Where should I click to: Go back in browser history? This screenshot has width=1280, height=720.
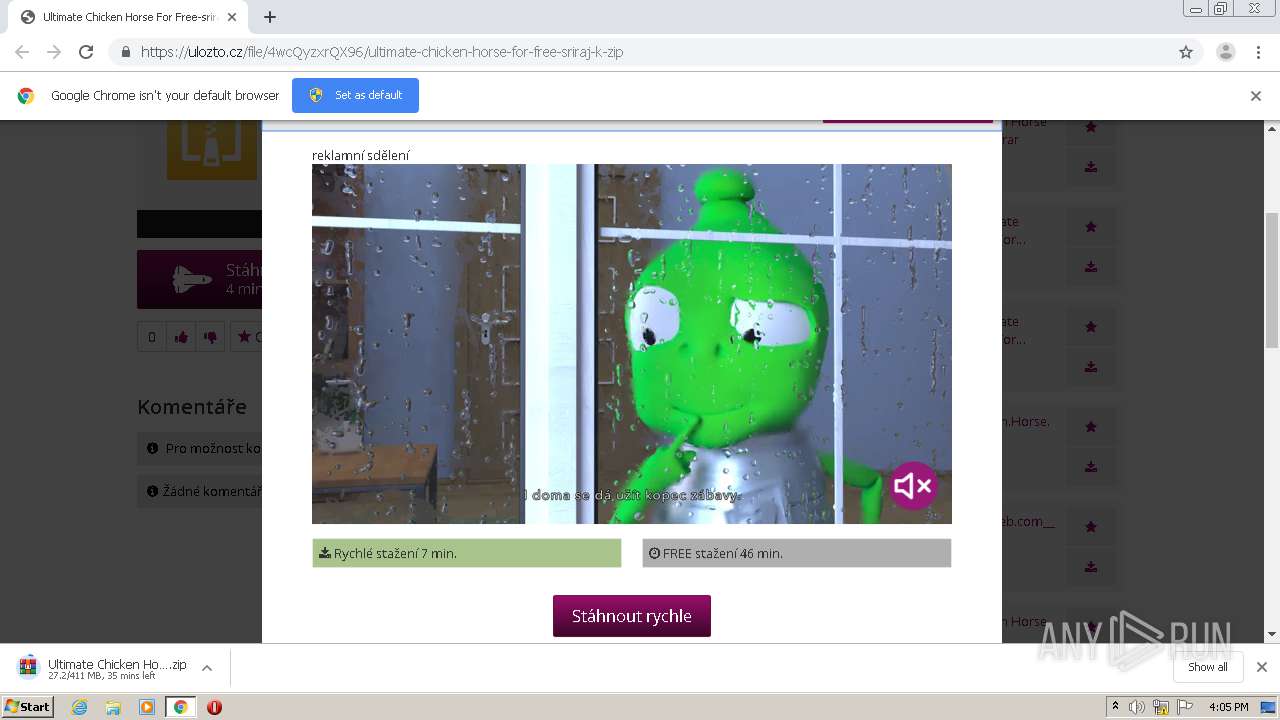22,52
